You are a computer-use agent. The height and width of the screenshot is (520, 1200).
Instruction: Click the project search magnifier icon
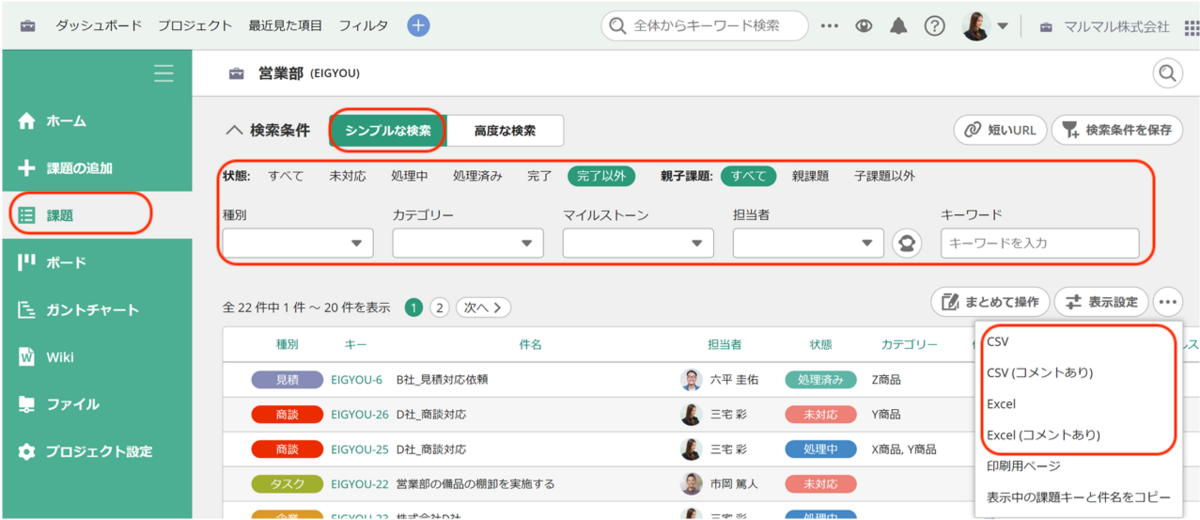1167,73
